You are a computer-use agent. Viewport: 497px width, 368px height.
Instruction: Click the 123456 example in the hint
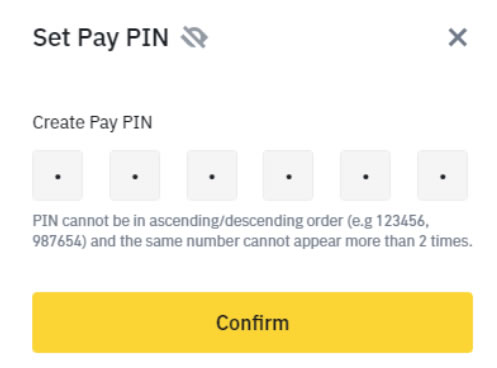coord(401,221)
